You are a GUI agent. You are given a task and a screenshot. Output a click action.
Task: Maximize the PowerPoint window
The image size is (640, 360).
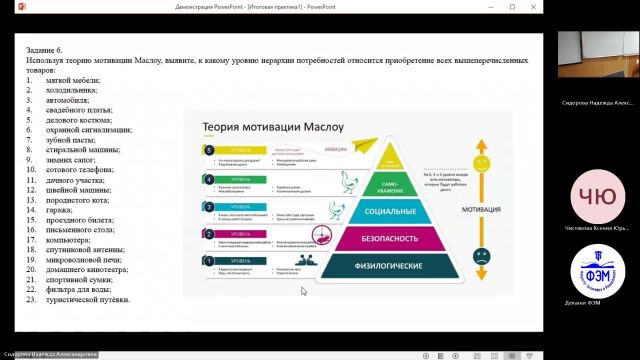click(x=512, y=7)
